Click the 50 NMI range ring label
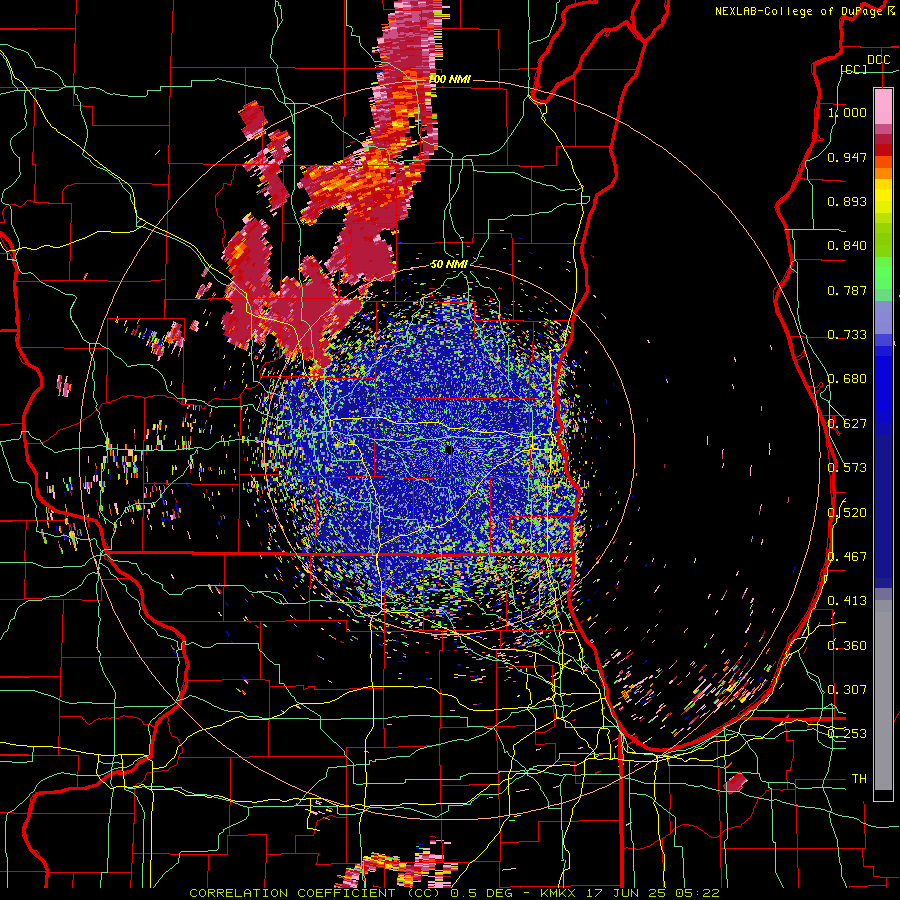This screenshot has width=900, height=900. click(449, 264)
